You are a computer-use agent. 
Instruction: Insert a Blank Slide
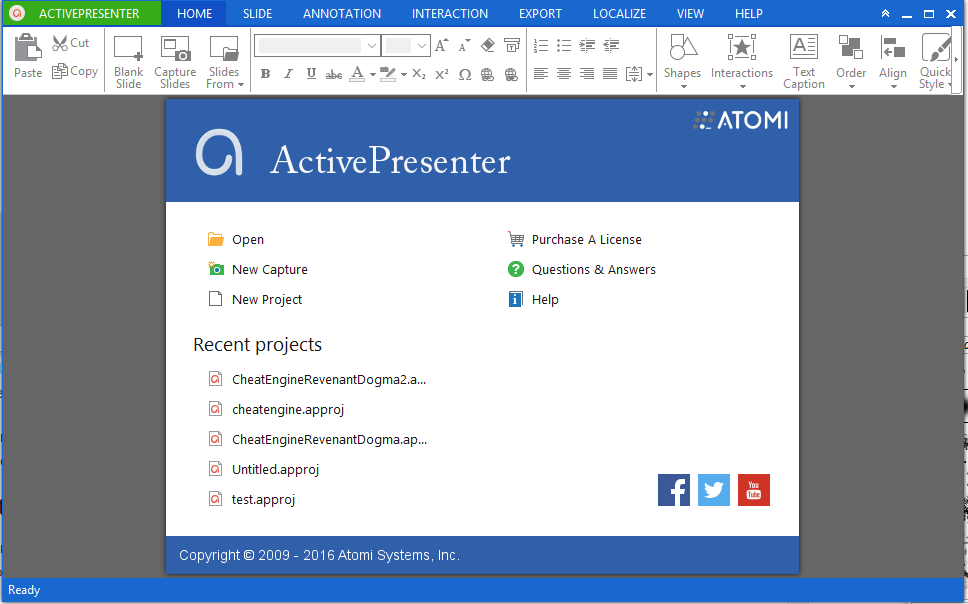coord(128,62)
